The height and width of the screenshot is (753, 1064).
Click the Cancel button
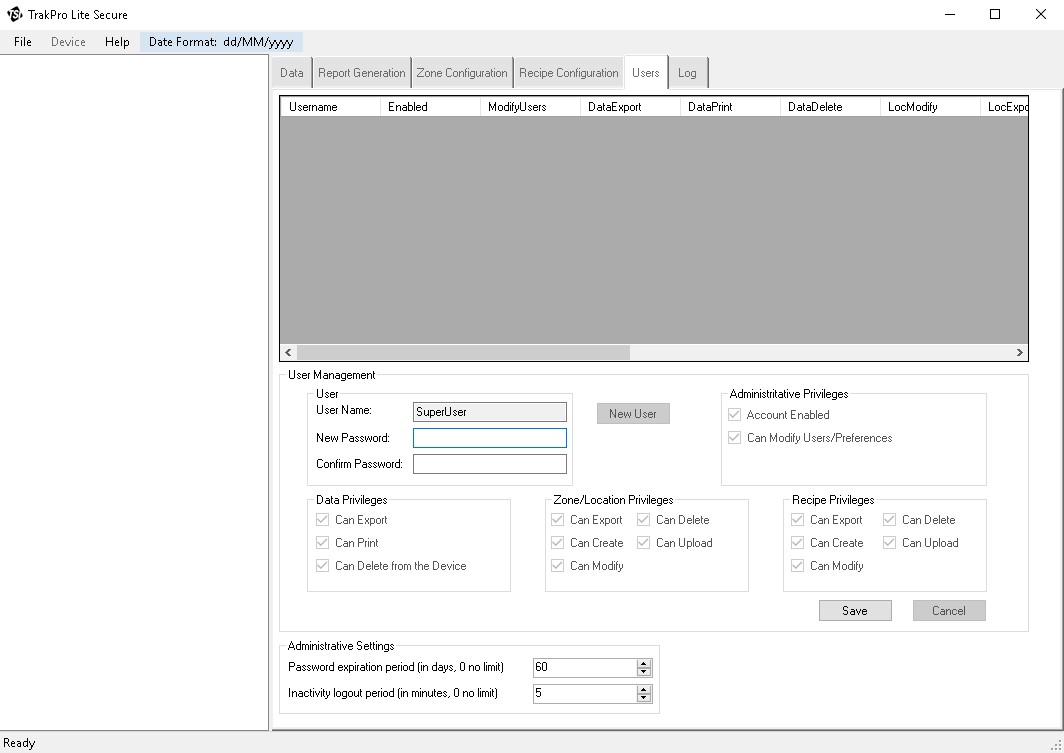[949, 611]
